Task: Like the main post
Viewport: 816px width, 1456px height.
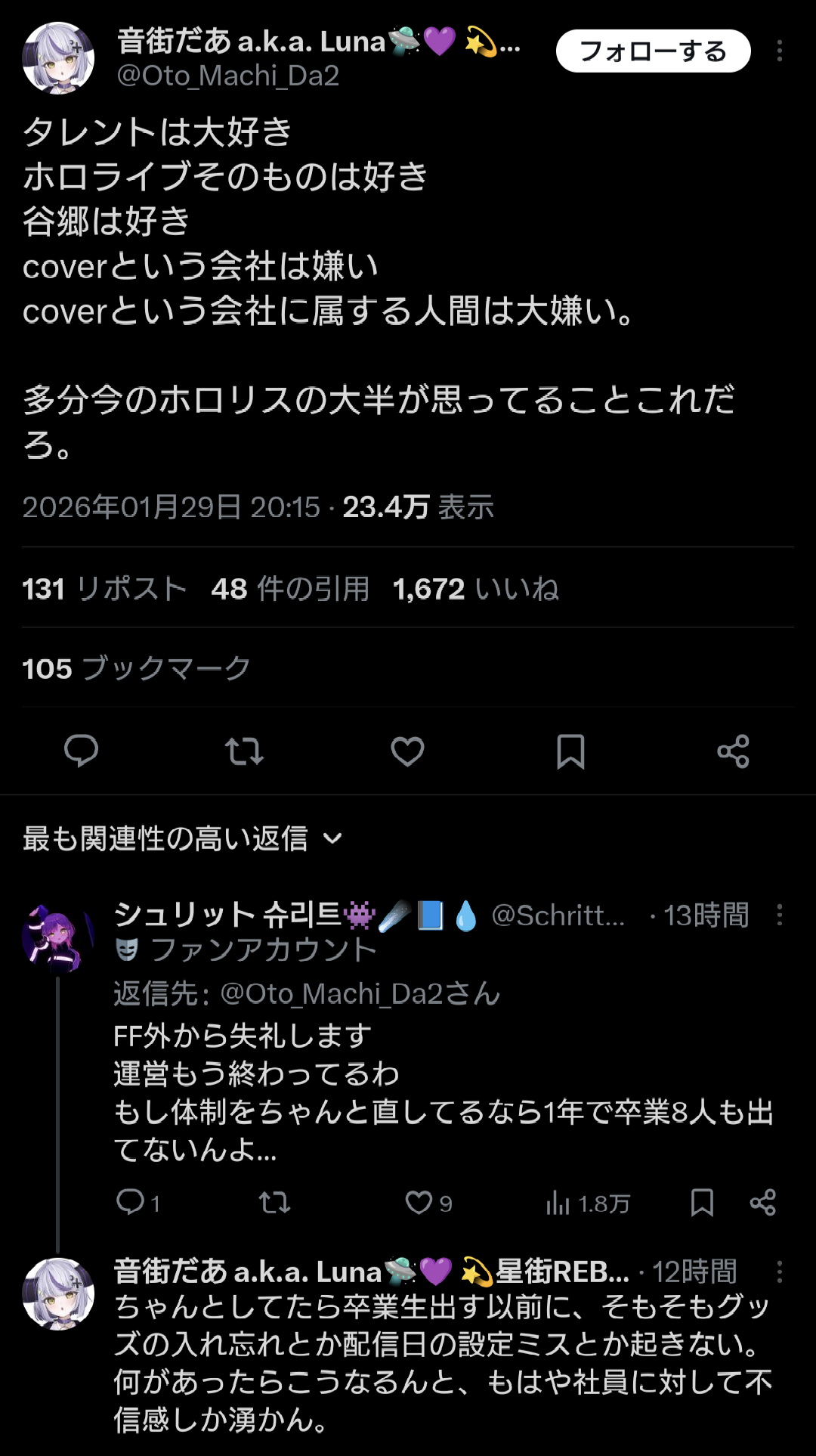Action: [x=407, y=751]
